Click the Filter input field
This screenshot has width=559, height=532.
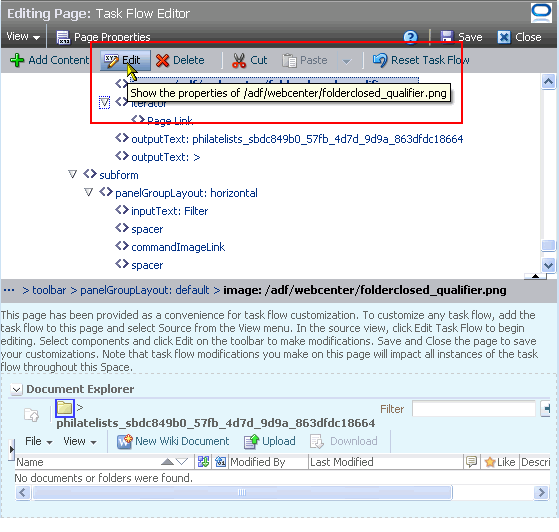coord(474,409)
